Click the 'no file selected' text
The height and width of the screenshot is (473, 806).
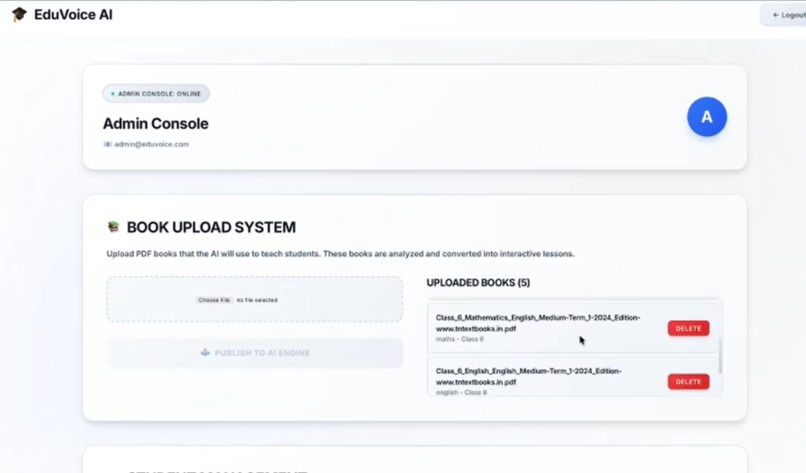(x=257, y=300)
